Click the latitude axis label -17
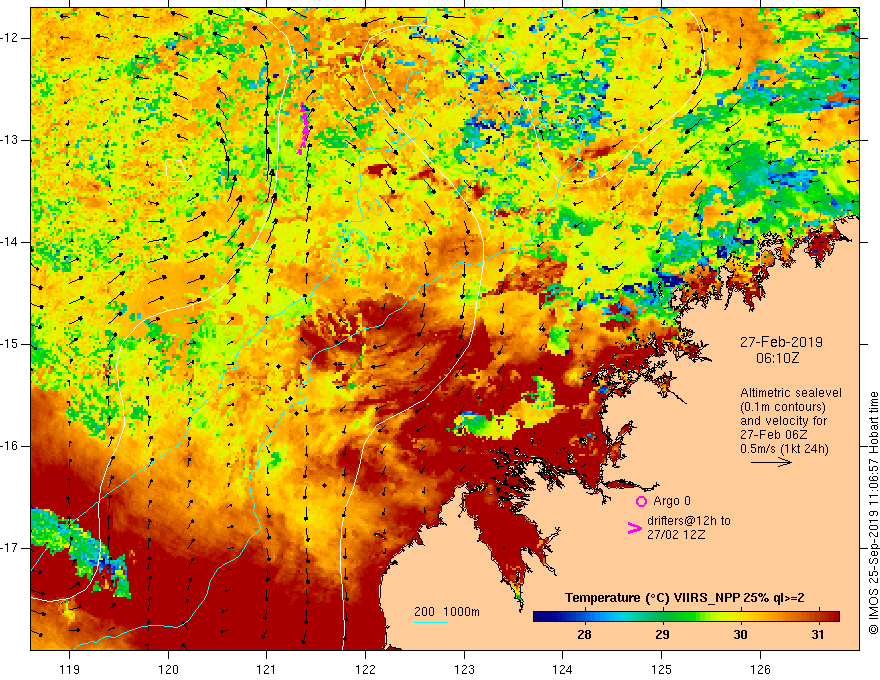Image resolution: width=880 pixels, height=680 pixels. tap(11, 548)
